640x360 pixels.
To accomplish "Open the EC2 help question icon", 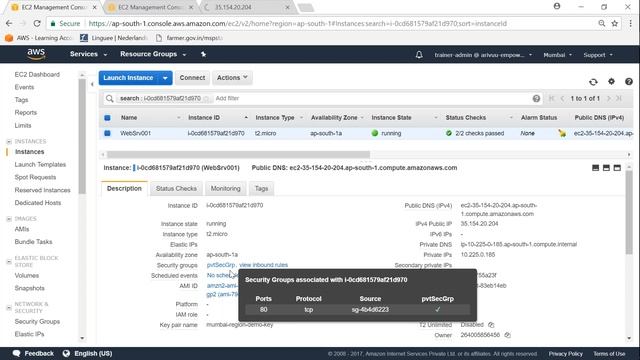I will point(629,82).
